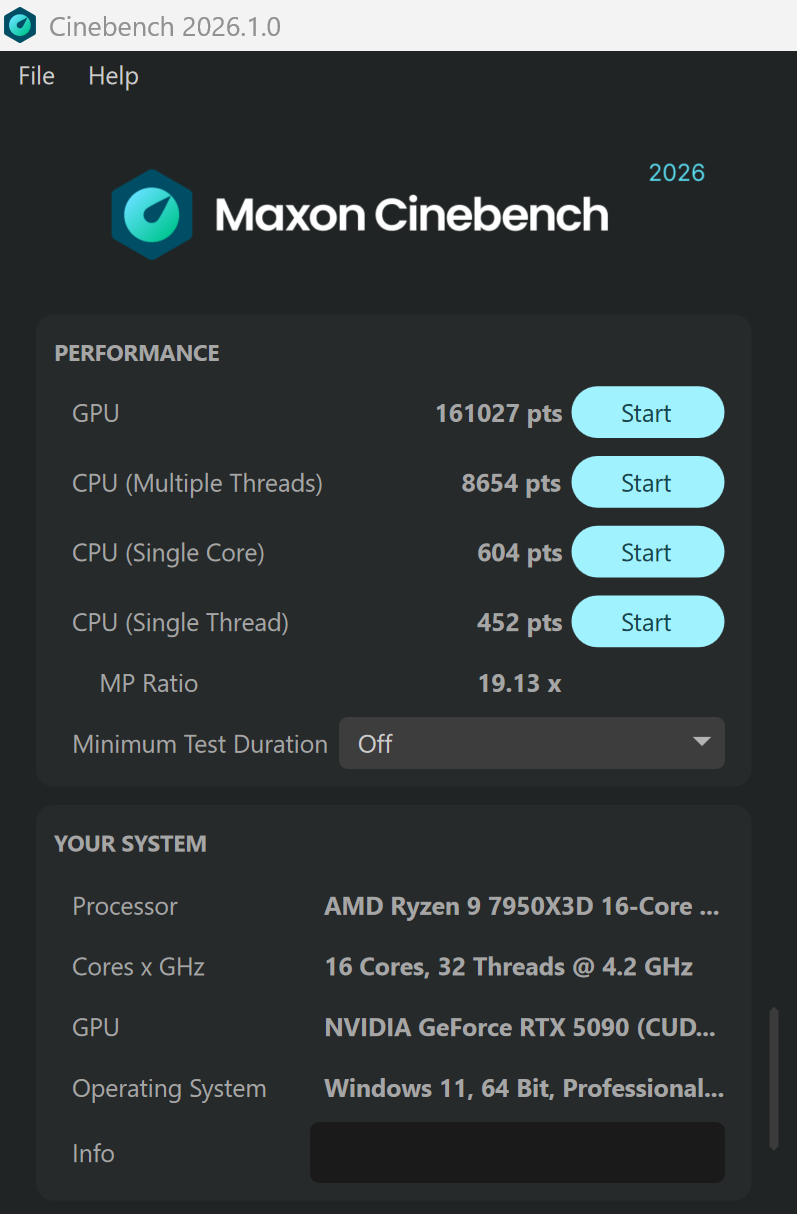Image resolution: width=797 pixels, height=1214 pixels.
Task: Click the Cores x GHz system entry
Action: point(508,966)
